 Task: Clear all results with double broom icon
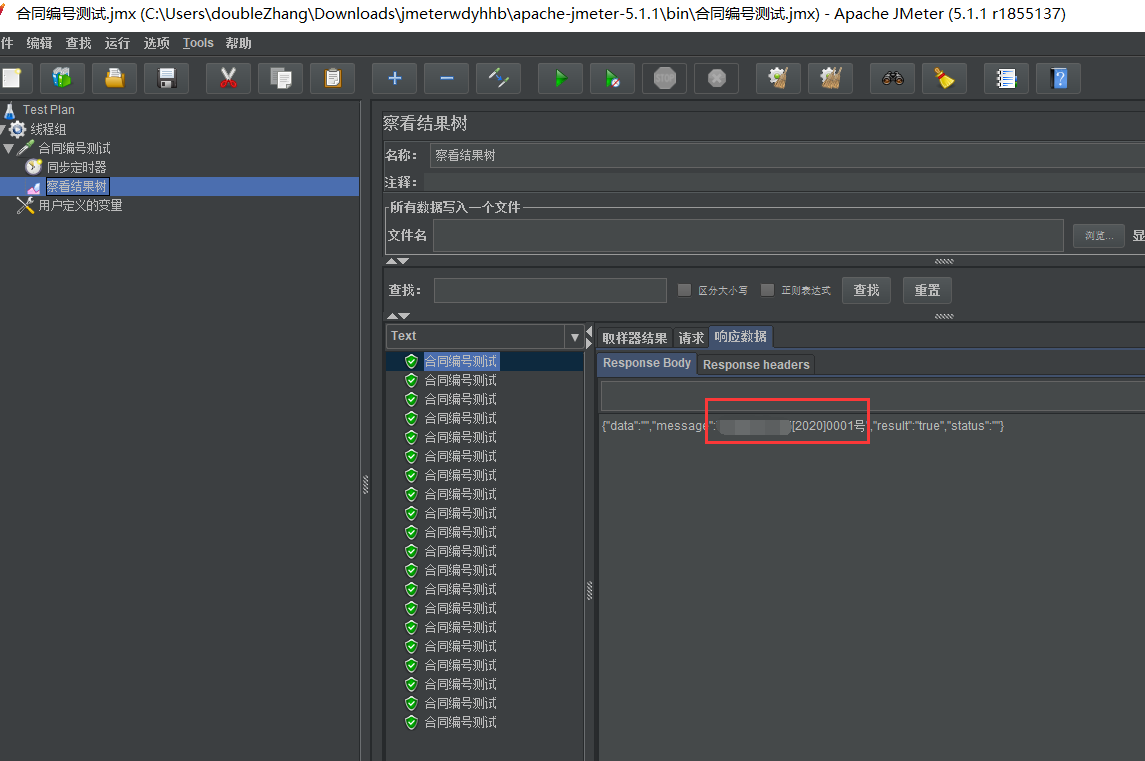pyautogui.click(x=830, y=78)
